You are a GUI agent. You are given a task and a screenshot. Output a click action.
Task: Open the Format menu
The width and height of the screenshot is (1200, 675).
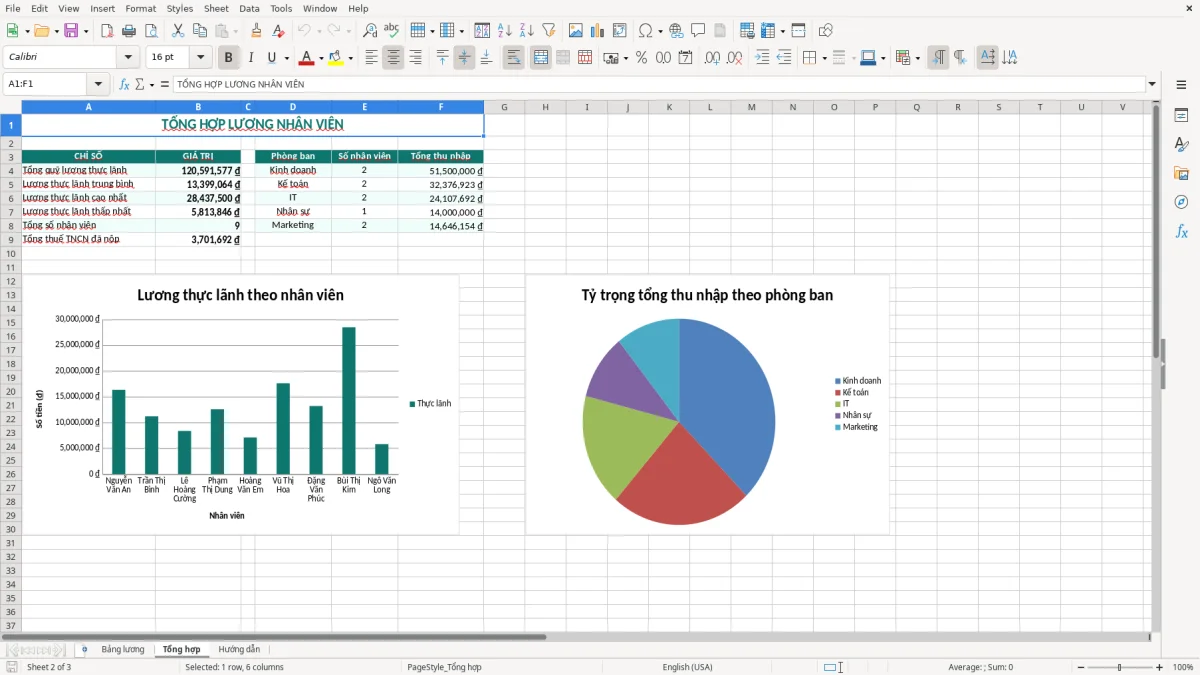[140, 8]
